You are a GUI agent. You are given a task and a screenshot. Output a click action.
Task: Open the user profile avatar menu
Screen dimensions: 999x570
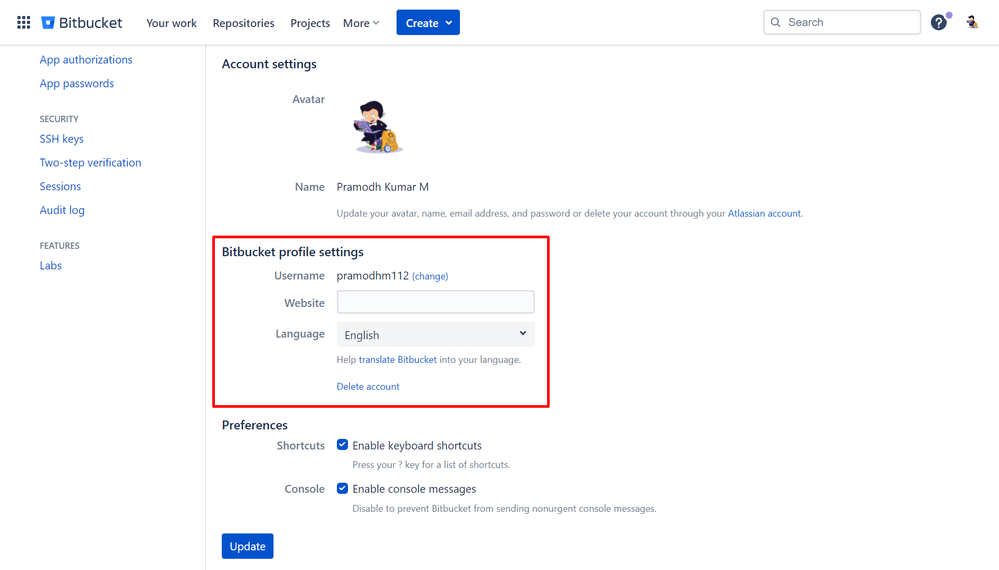point(972,22)
